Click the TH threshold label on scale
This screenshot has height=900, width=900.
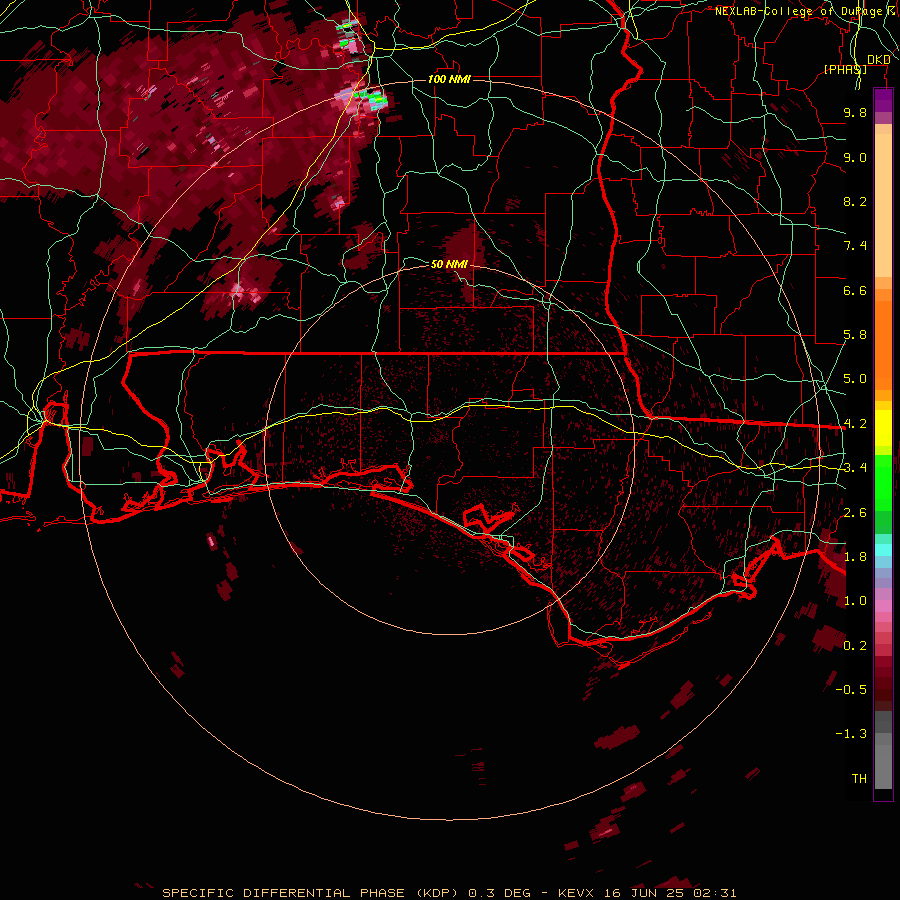click(859, 779)
